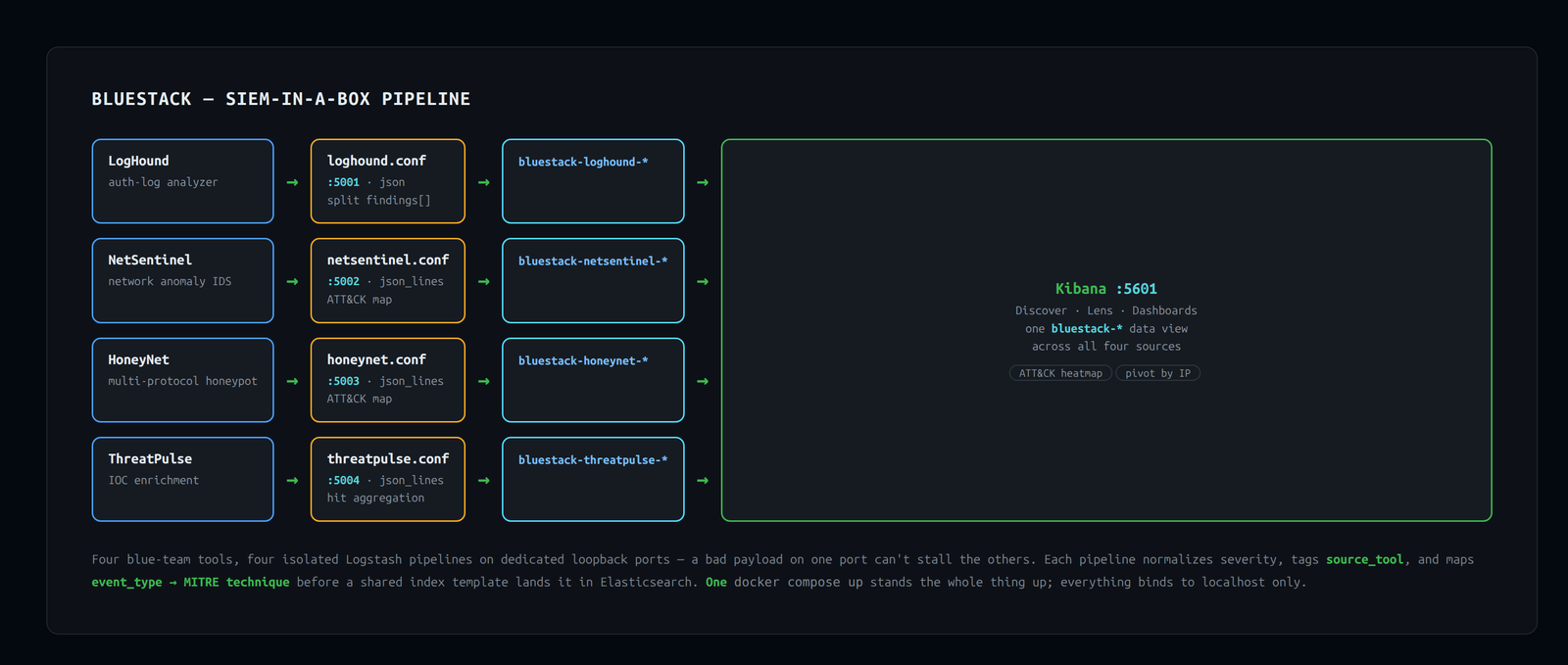Click the highlighted bluestack-* data view text

[1087, 328]
